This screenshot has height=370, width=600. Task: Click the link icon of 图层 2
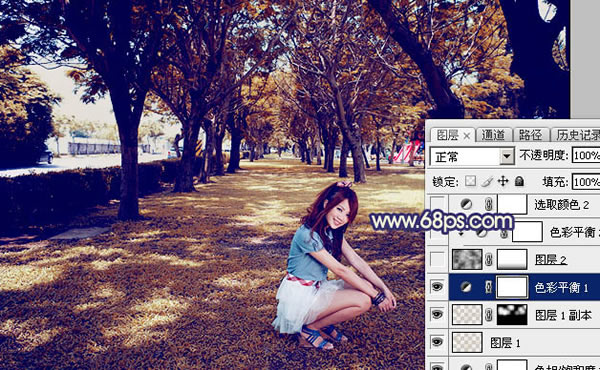point(489,260)
